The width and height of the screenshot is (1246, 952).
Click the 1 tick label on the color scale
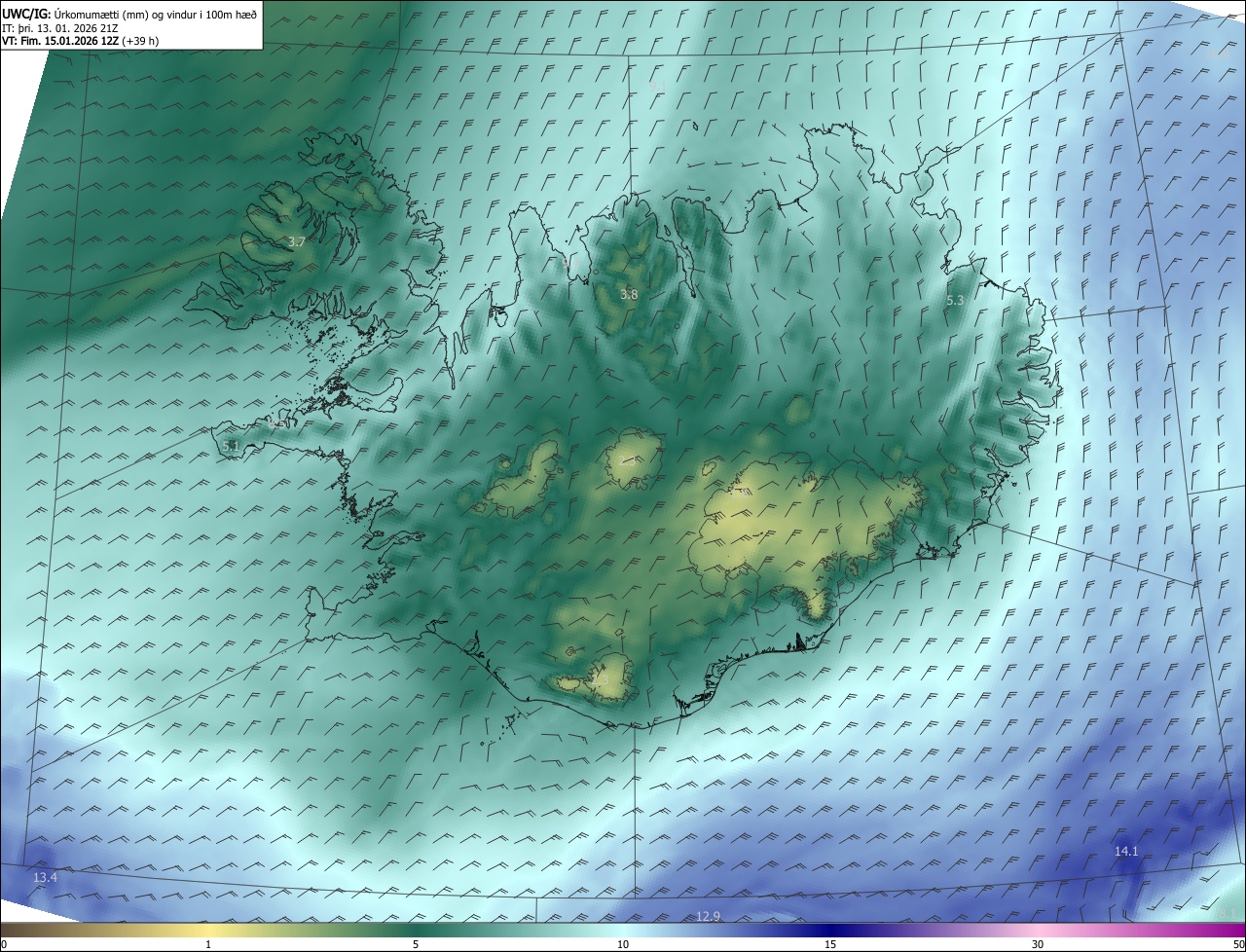tap(209, 944)
